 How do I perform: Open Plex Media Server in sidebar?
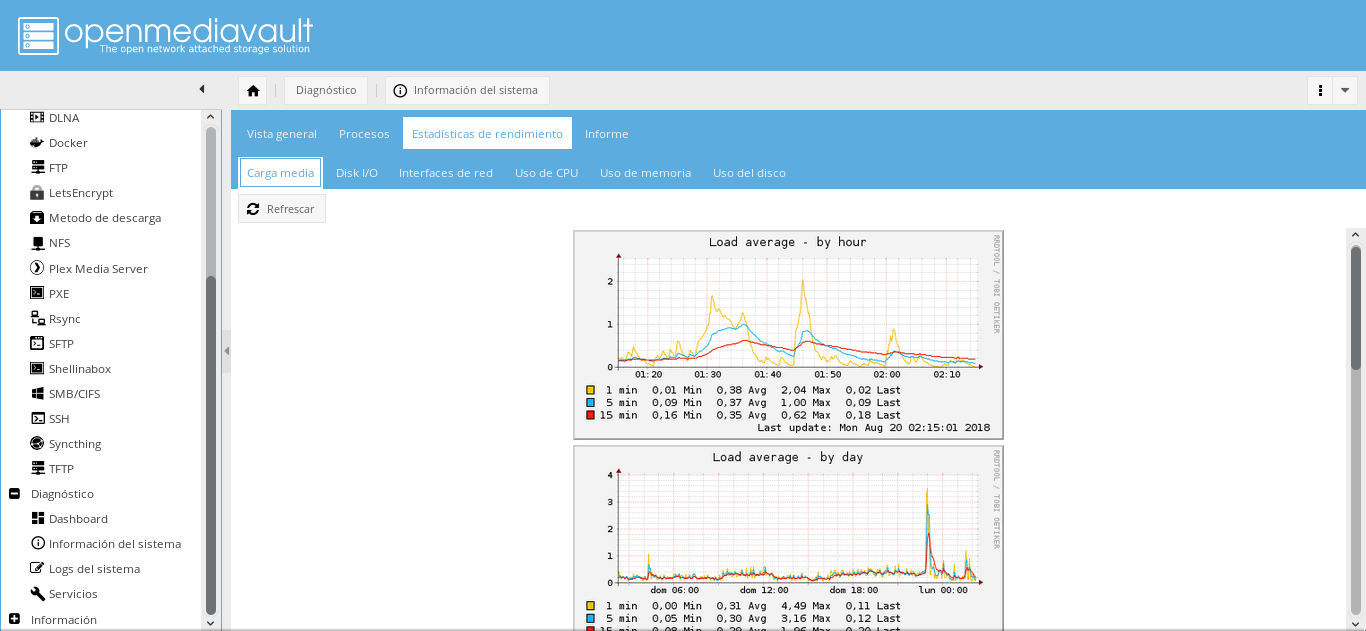pos(98,268)
